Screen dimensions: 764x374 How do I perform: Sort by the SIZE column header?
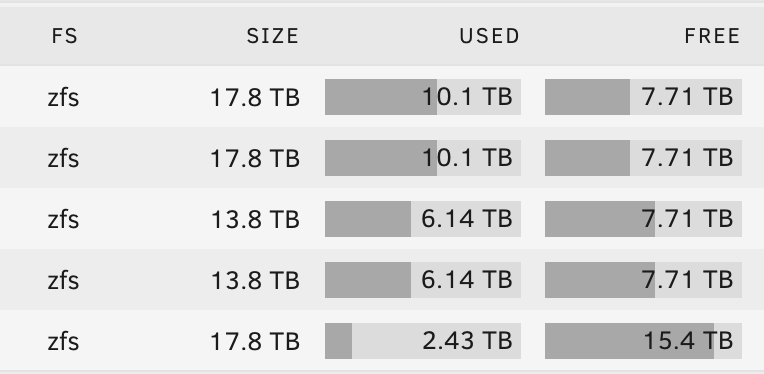(273, 36)
